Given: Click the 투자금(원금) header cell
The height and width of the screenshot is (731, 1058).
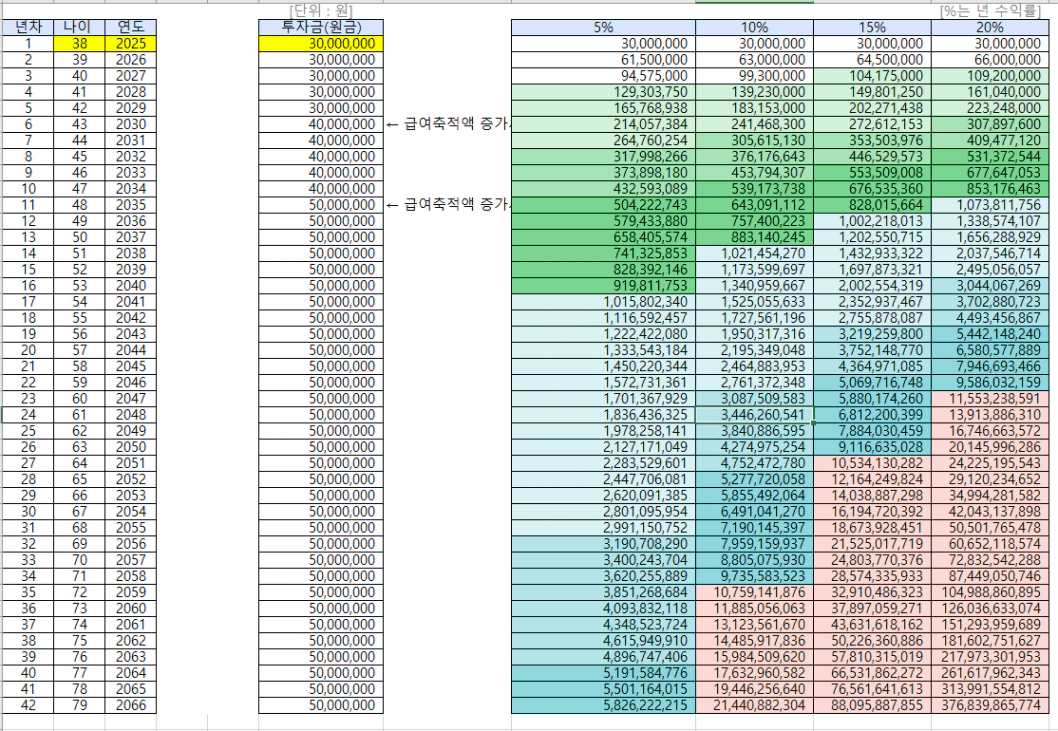Looking at the screenshot, I should (318, 27).
